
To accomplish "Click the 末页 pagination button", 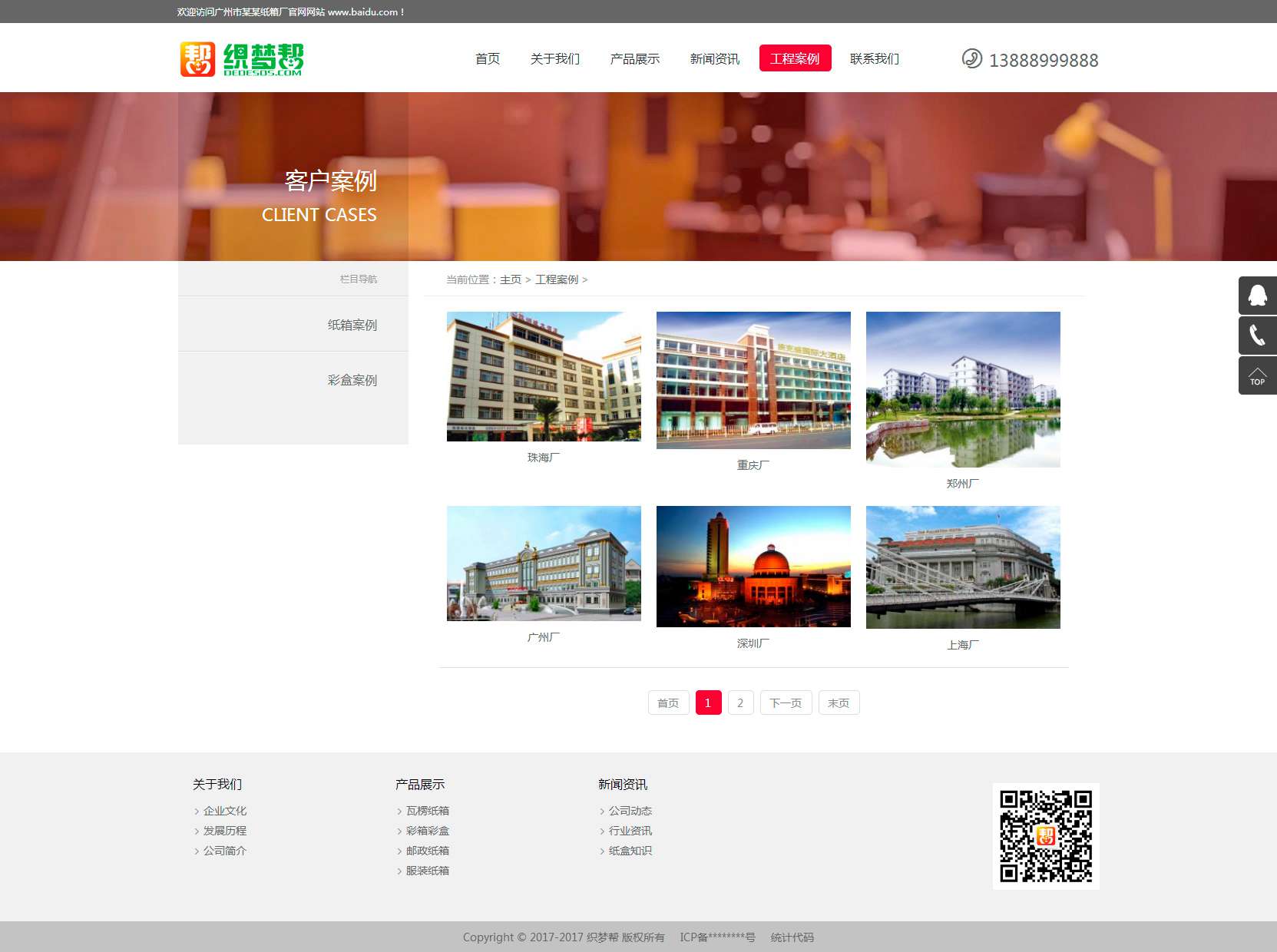I will (x=839, y=703).
